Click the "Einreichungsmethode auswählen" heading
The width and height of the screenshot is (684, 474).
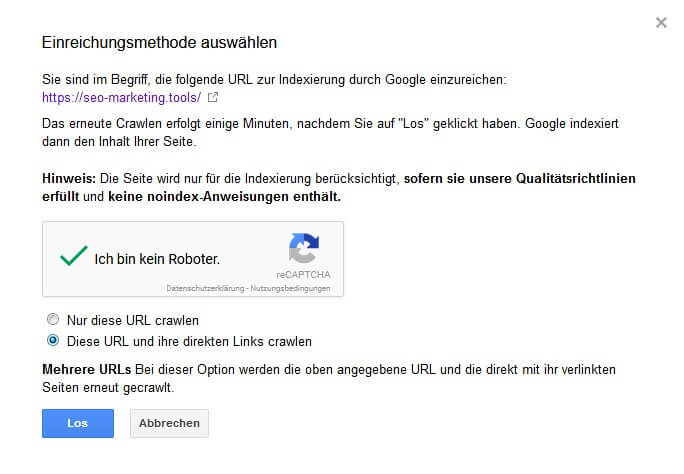click(159, 43)
